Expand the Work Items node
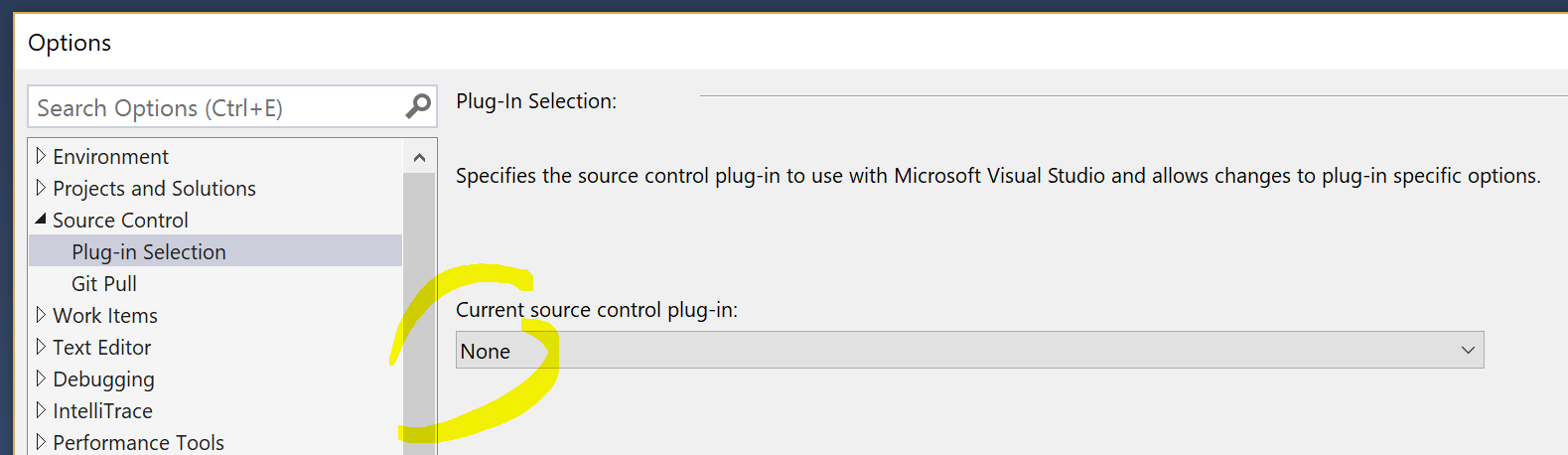 click(x=41, y=315)
